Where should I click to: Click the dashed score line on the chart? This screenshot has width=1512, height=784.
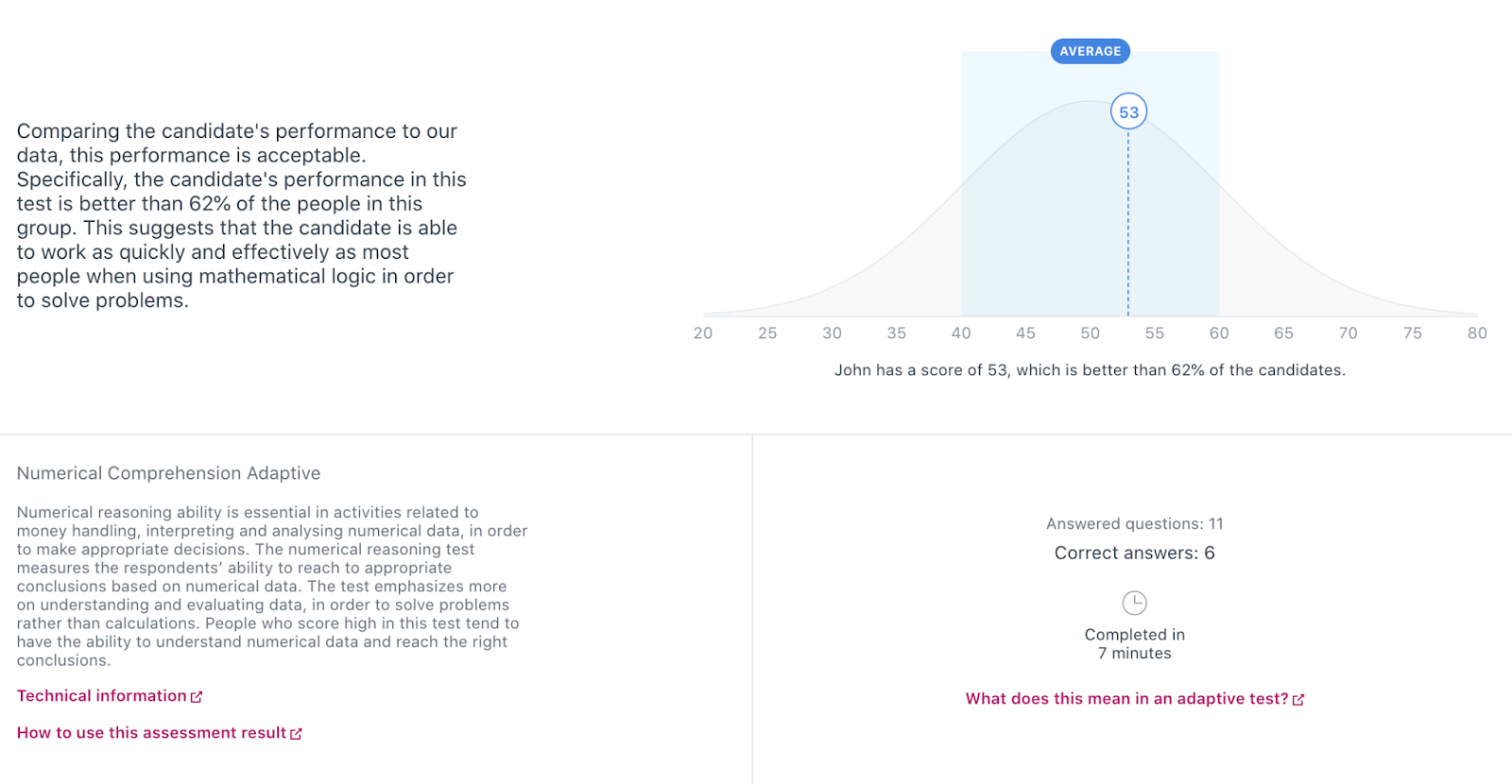[1128, 223]
